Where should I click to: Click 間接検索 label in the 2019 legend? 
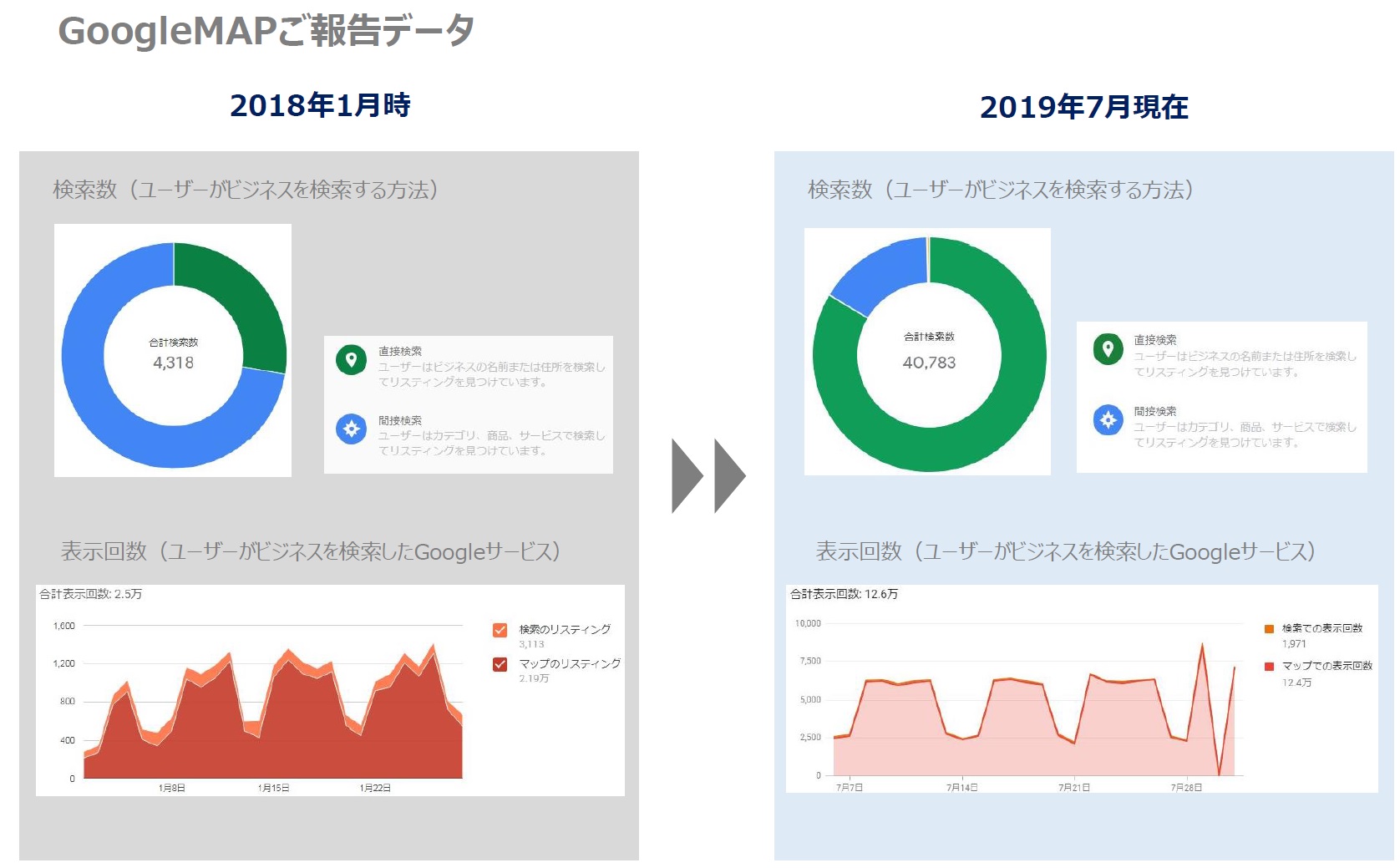(x=1155, y=411)
